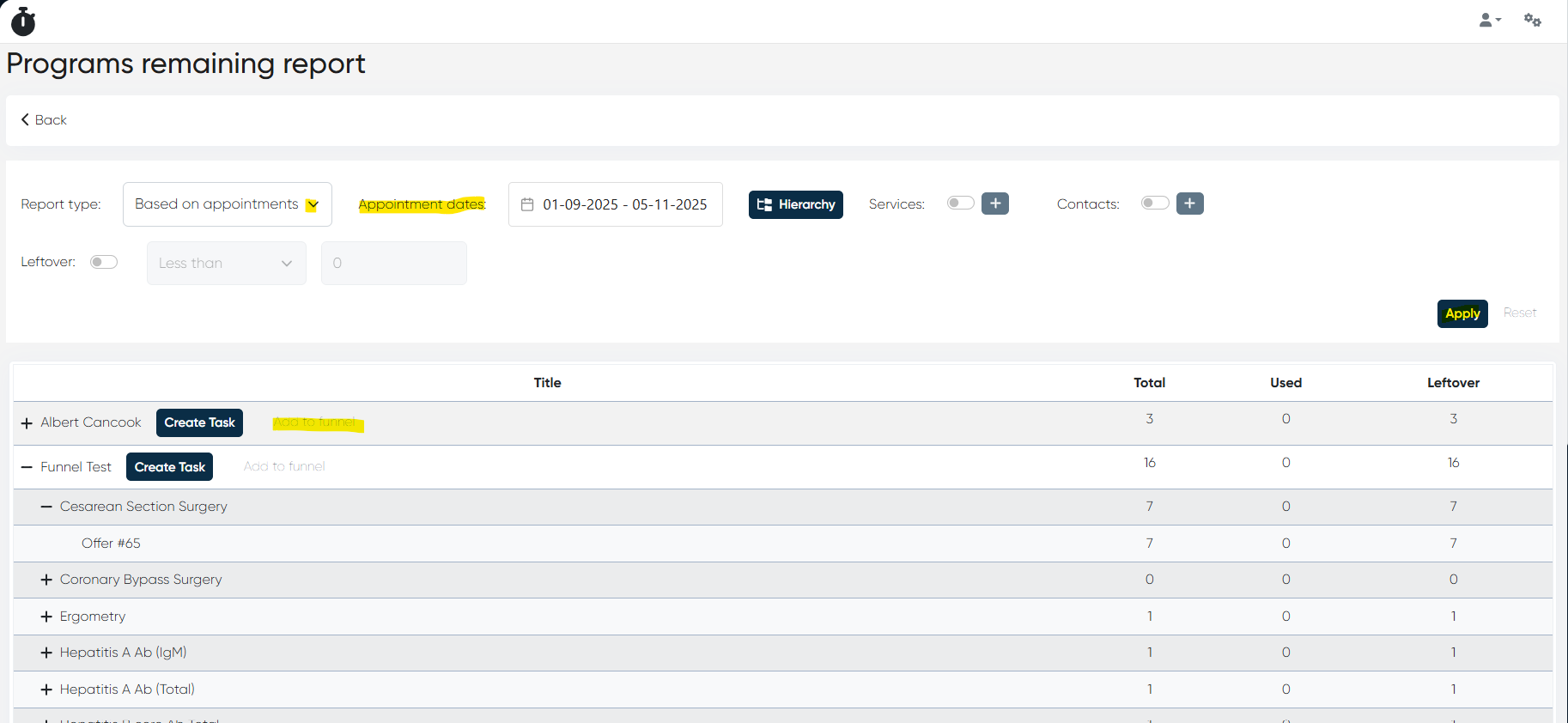Expand the Coronary Bypass Surgery row

point(46,580)
